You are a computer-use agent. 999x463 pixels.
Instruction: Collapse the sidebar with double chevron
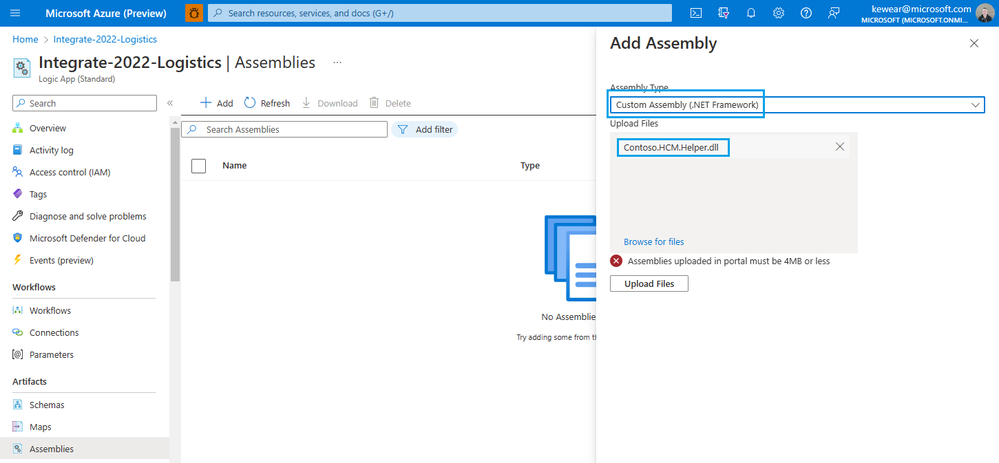170,103
